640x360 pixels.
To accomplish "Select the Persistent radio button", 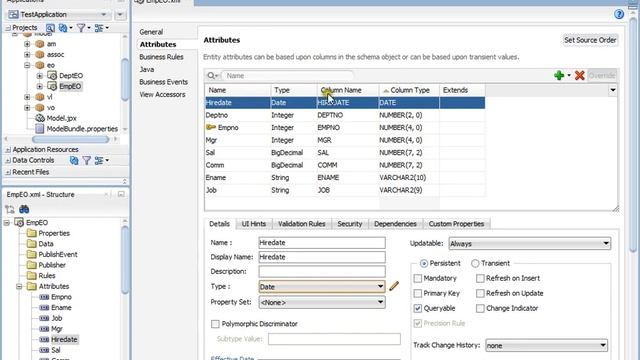I will tap(424, 264).
